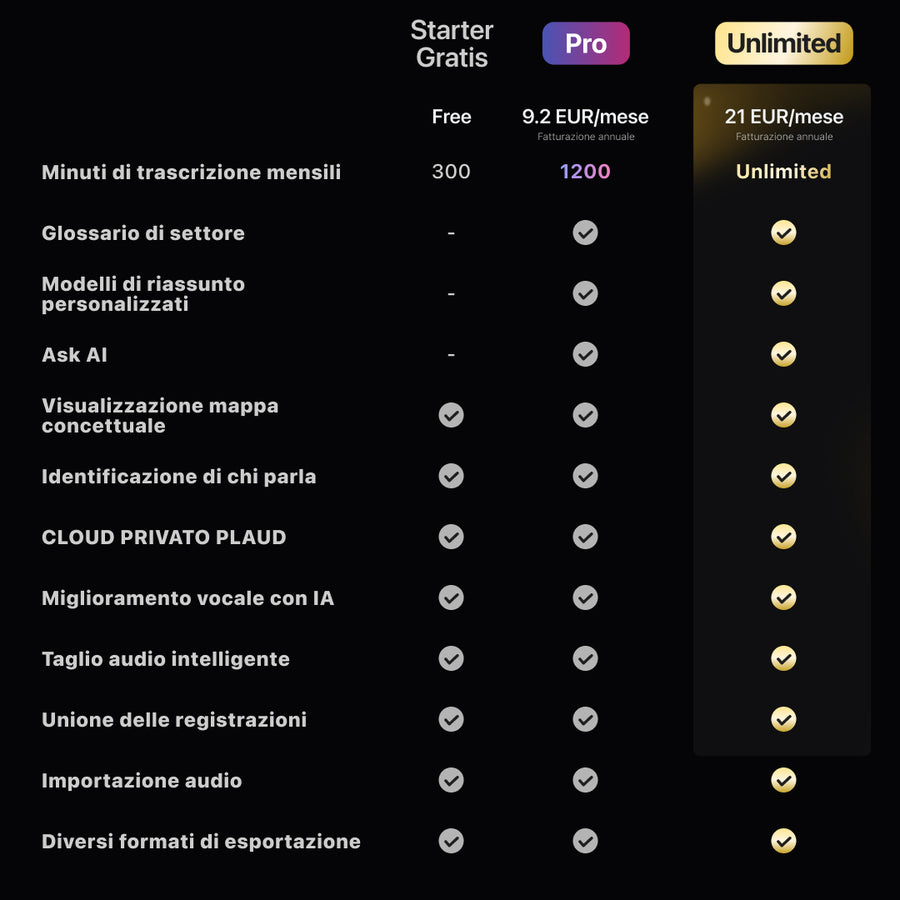The height and width of the screenshot is (900, 900).
Task: Click Starter checkmark for Visualizzazione mappa concettuale
Action: pyautogui.click(x=451, y=415)
